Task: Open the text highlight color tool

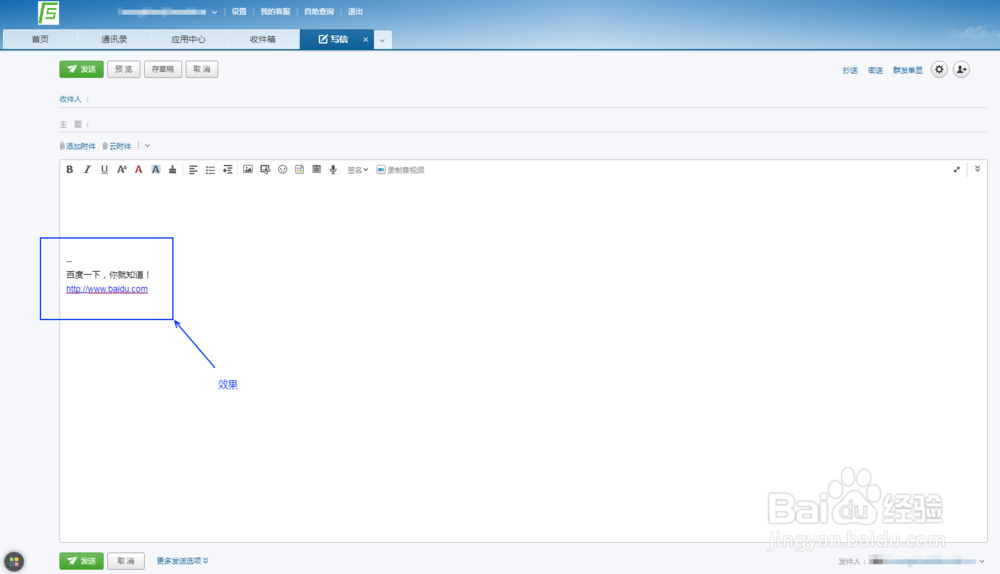Action: point(156,170)
